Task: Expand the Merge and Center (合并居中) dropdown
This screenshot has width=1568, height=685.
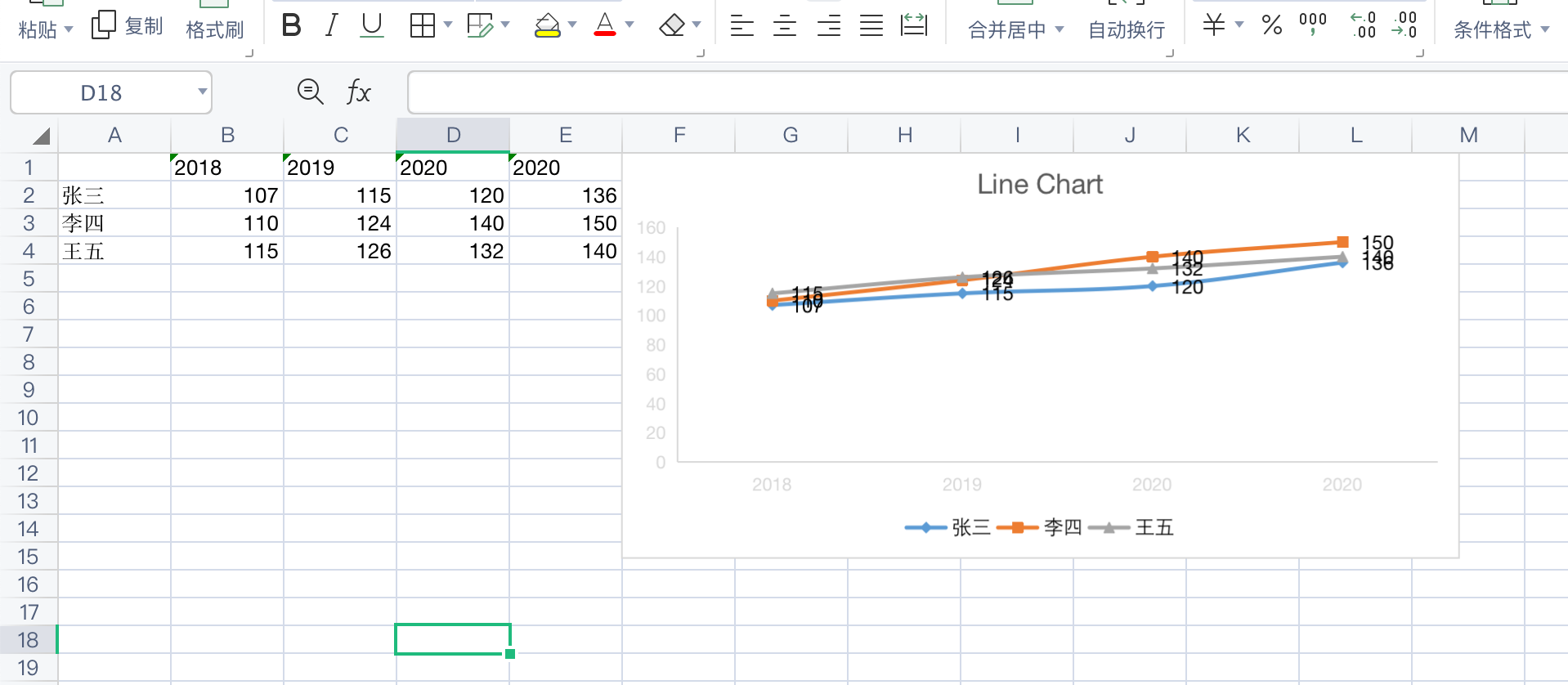Action: pyautogui.click(x=1060, y=29)
